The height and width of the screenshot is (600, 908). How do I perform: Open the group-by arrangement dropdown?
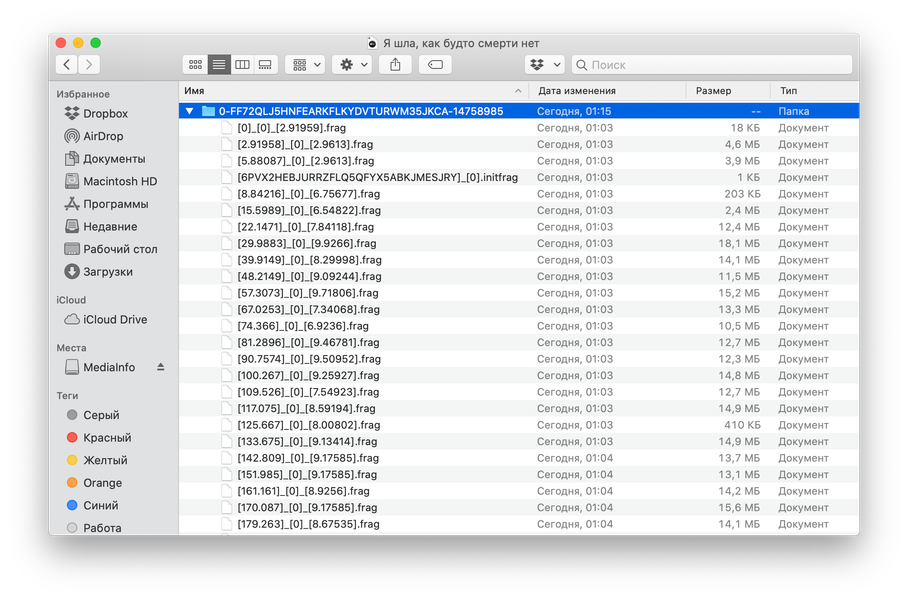pyautogui.click(x=305, y=65)
